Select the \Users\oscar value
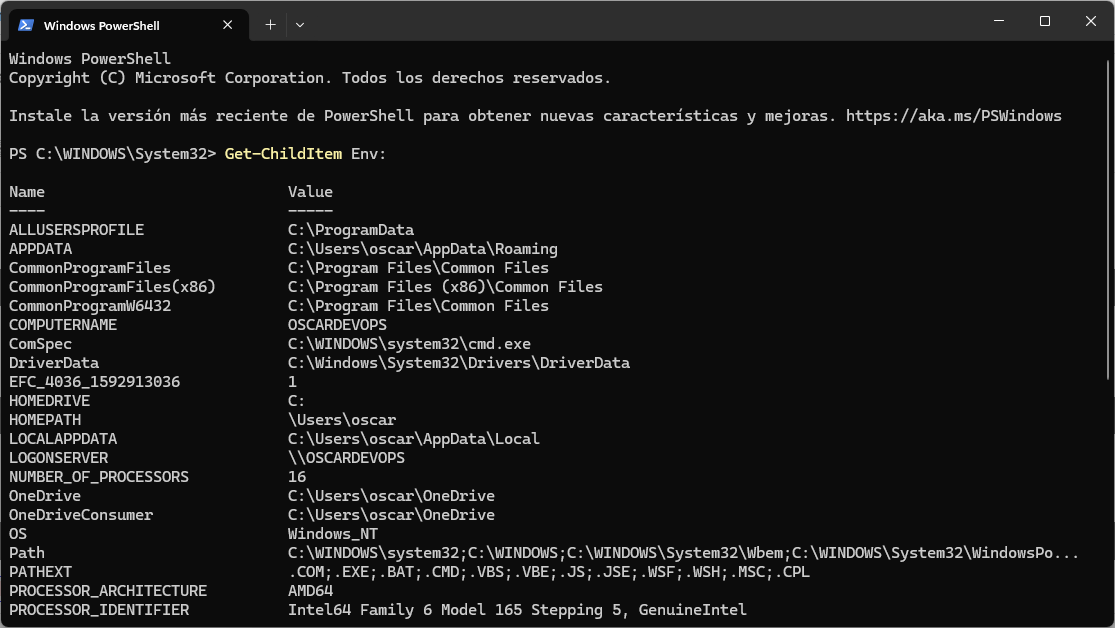The image size is (1115, 628). point(342,420)
